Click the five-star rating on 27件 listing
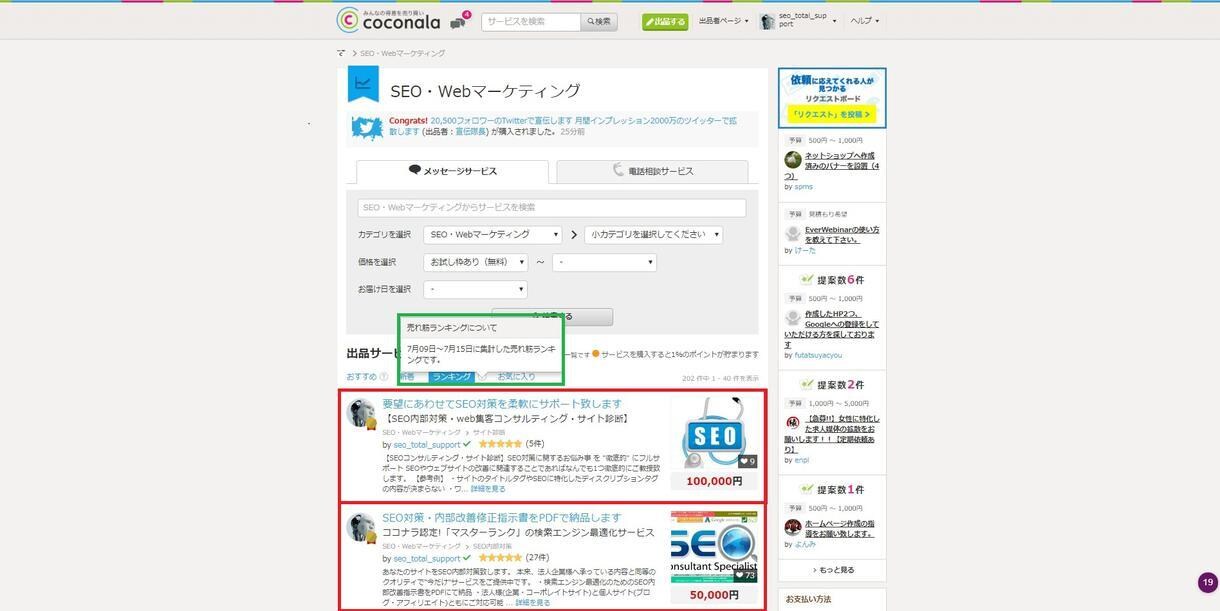This screenshot has height=611, width=1220. pyautogui.click(x=500, y=558)
